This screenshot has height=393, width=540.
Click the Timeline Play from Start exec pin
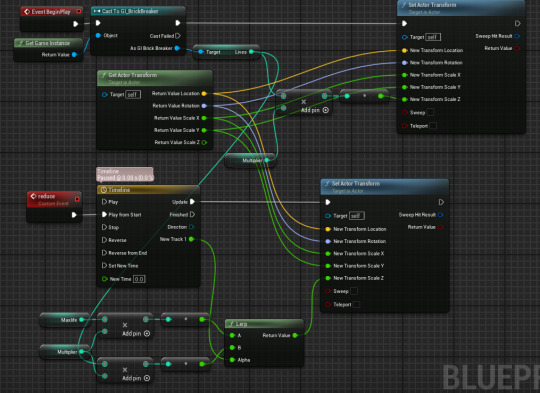coord(104,215)
